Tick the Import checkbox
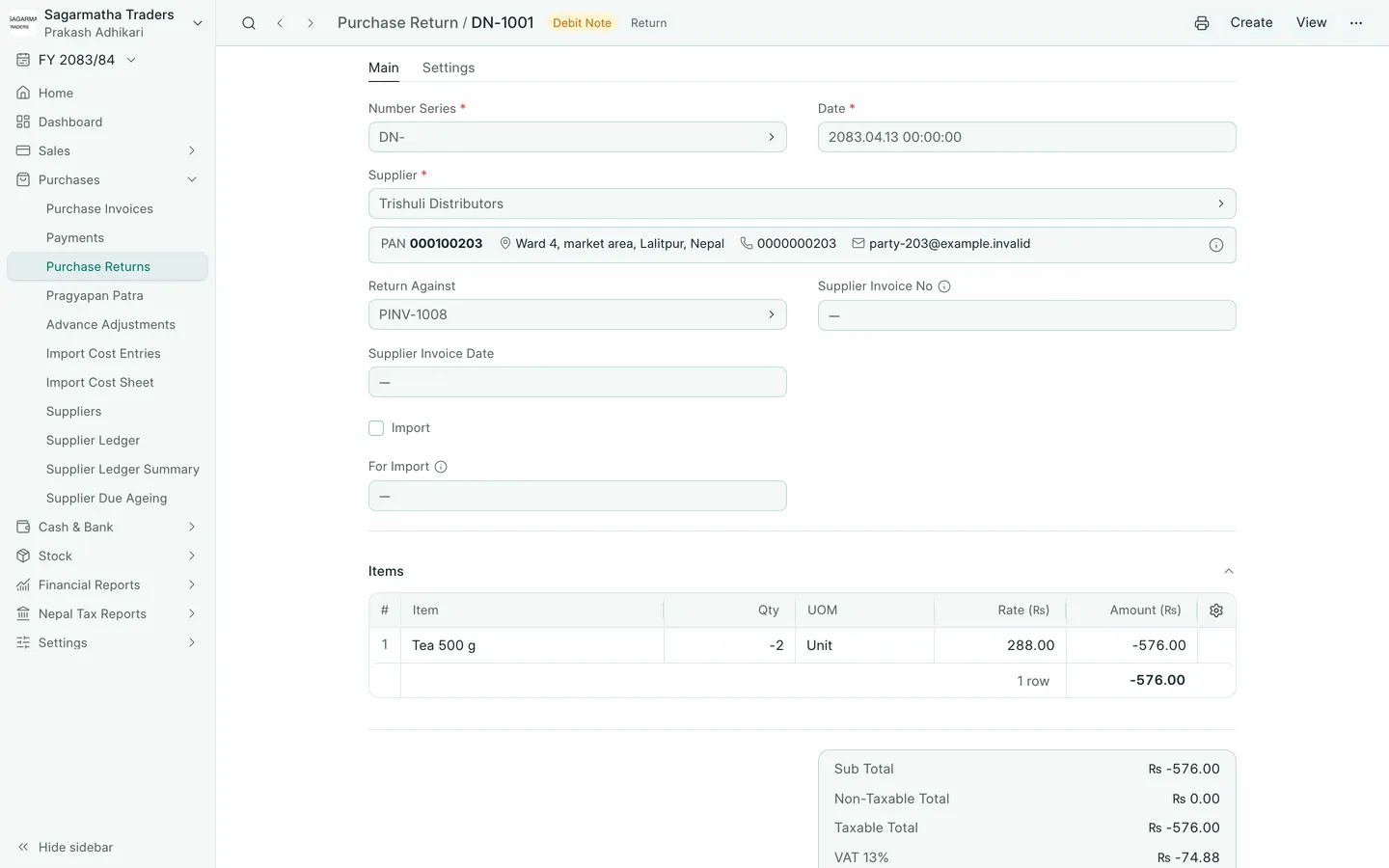This screenshot has height=868, width=1389. (x=376, y=428)
